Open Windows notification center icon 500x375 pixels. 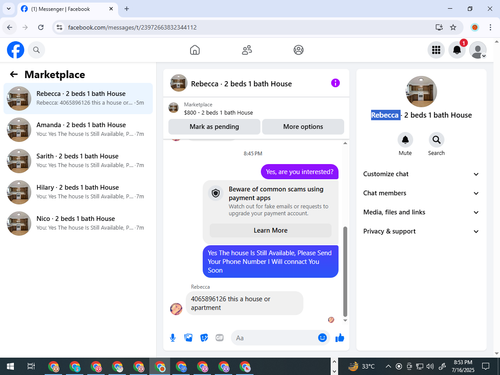[486, 366]
